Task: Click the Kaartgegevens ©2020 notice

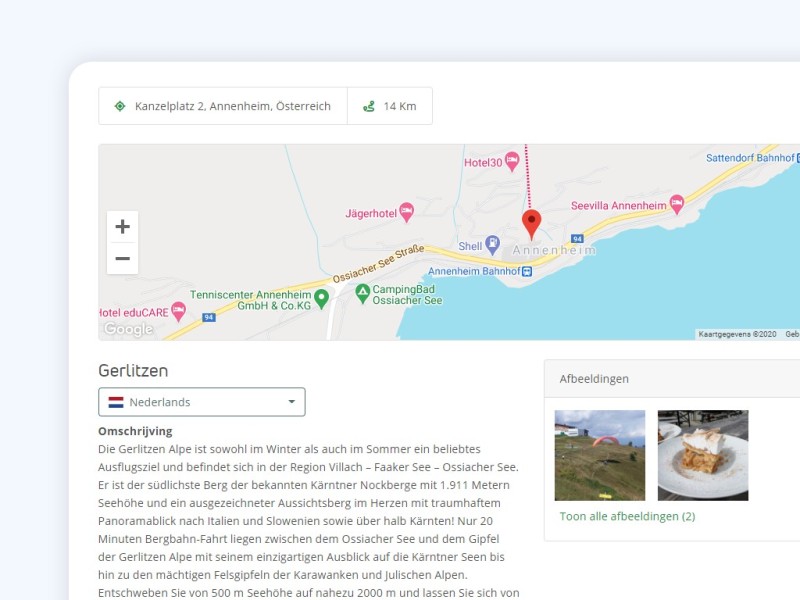Action: [735, 334]
